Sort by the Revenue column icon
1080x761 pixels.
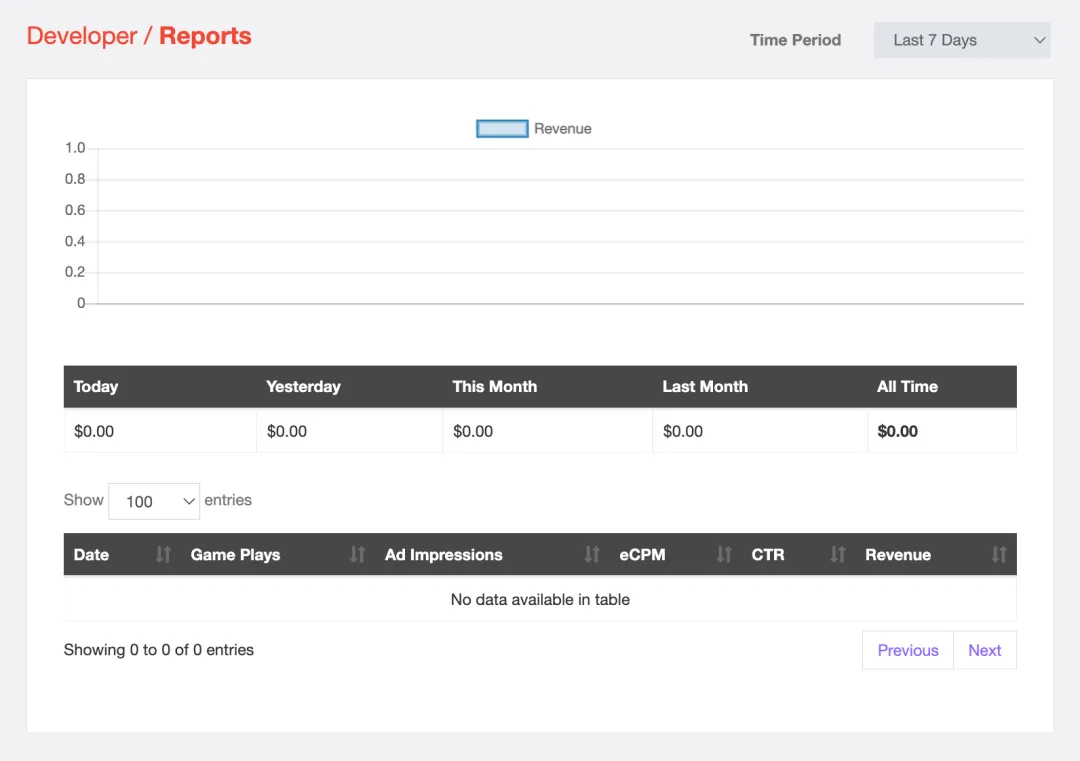click(999, 554)
